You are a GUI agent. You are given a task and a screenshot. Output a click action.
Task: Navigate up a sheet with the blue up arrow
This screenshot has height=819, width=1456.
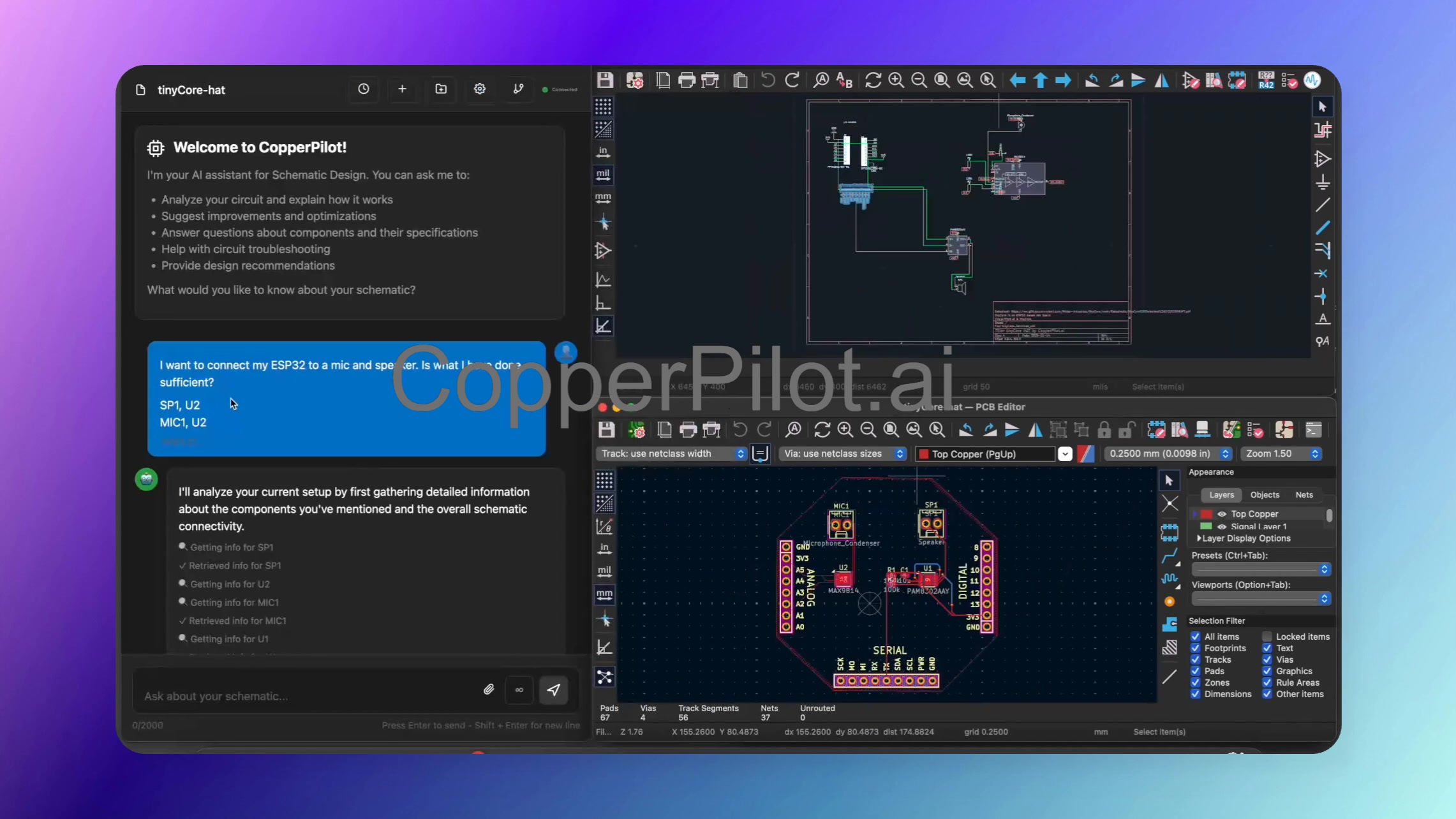[1041, 80]
